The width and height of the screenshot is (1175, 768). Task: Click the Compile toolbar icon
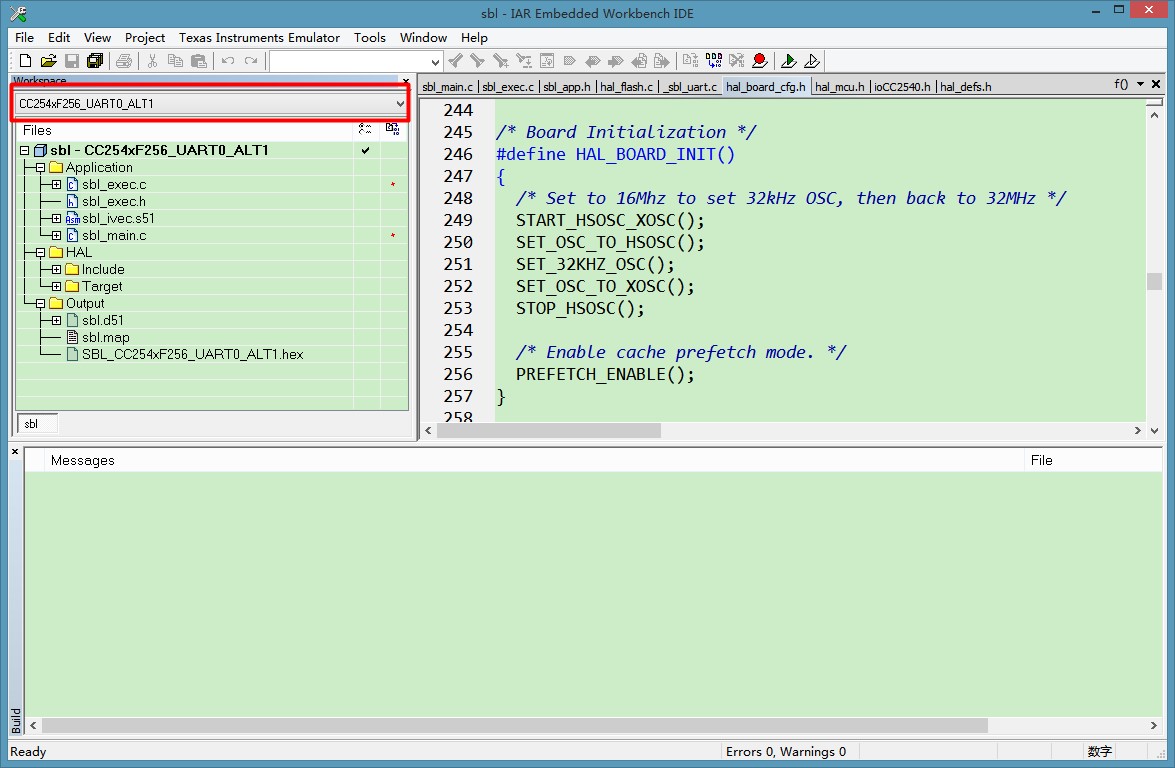(691, 61)
